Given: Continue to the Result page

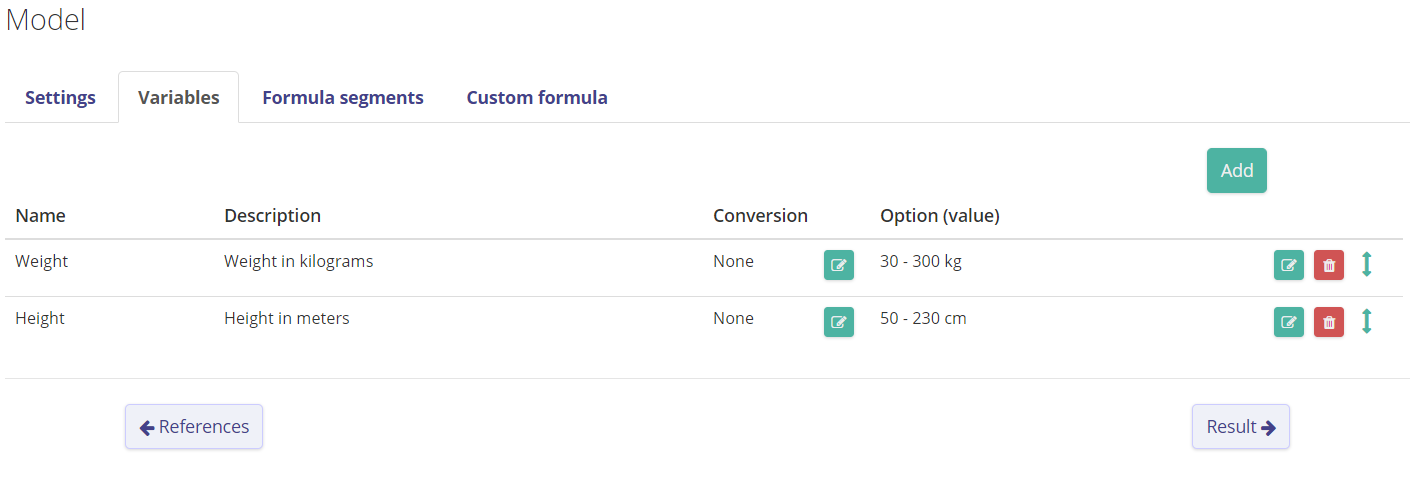Looking at the screenshot, I should point(1240,427).
